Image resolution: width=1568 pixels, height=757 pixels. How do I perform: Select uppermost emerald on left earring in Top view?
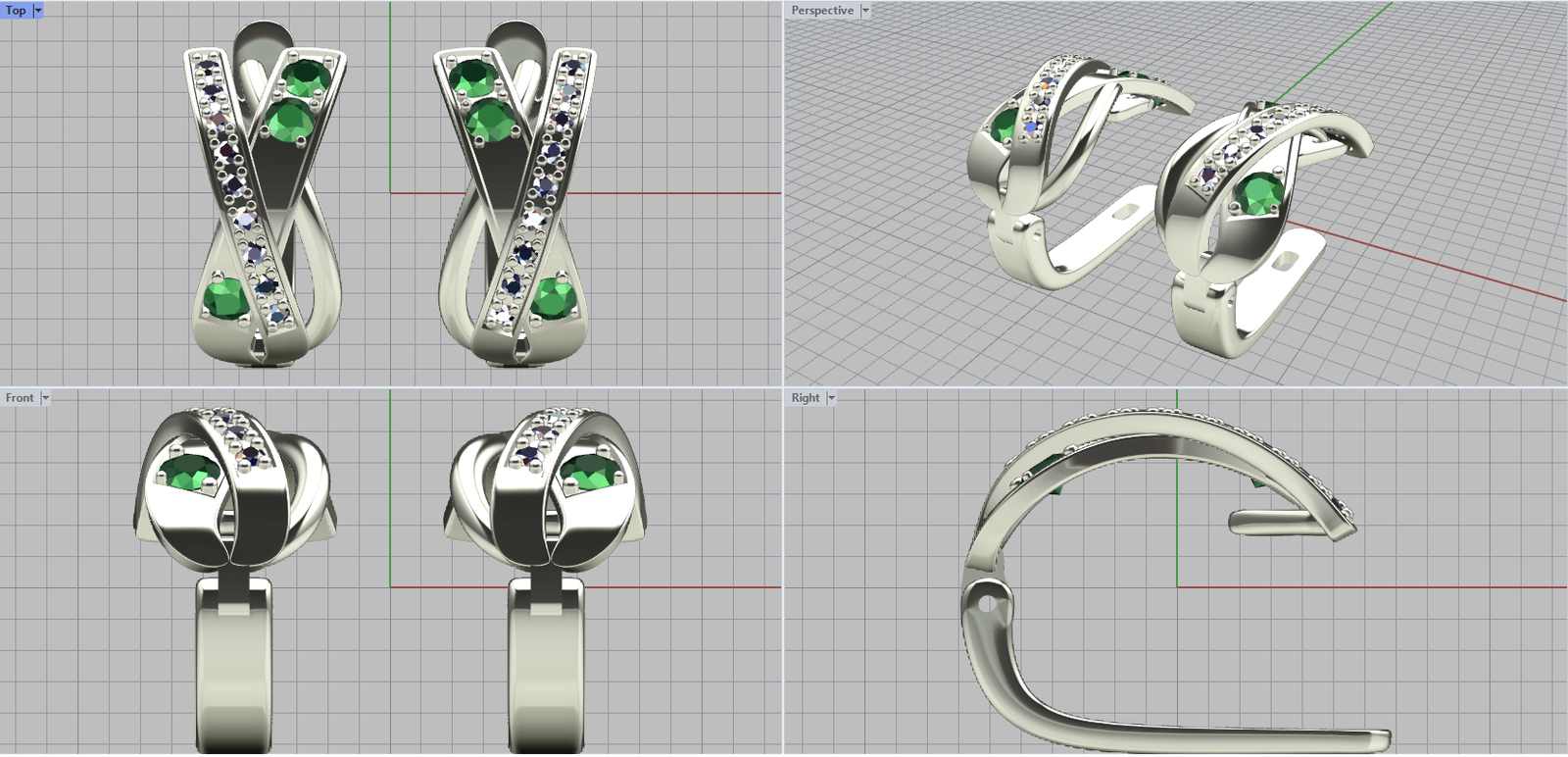(x=307, y=77)
